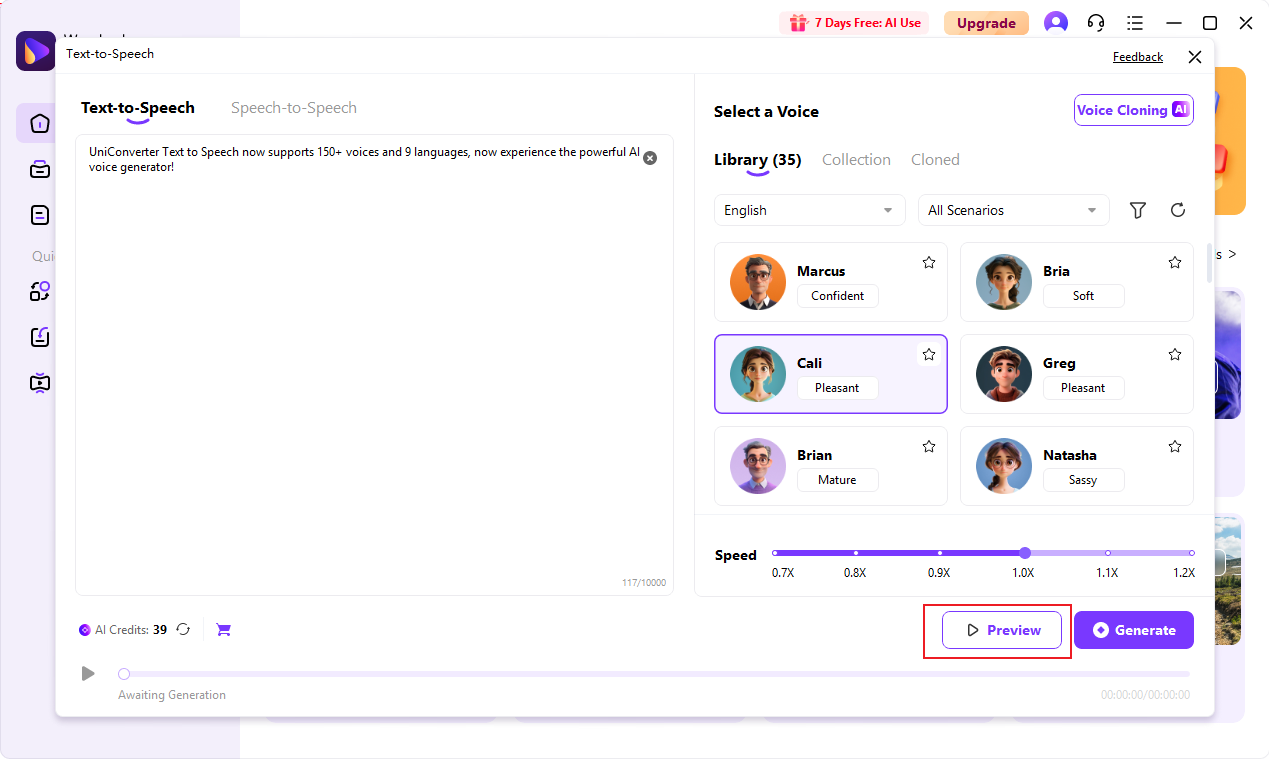The image size is (1269, 759).
Task: Set speed to 0.9X
Action: (940, 553)
